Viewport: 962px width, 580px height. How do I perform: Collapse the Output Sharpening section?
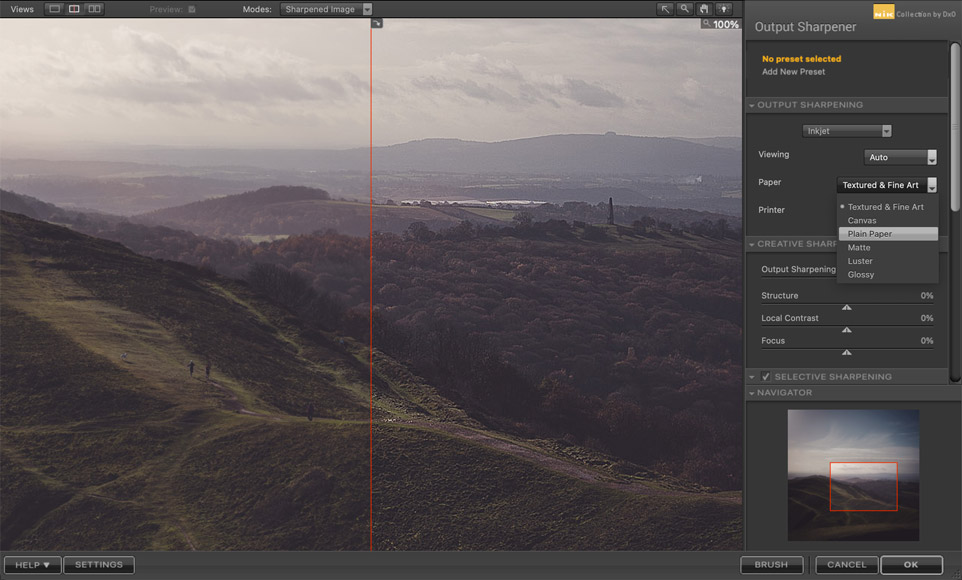tap(751, 105)
